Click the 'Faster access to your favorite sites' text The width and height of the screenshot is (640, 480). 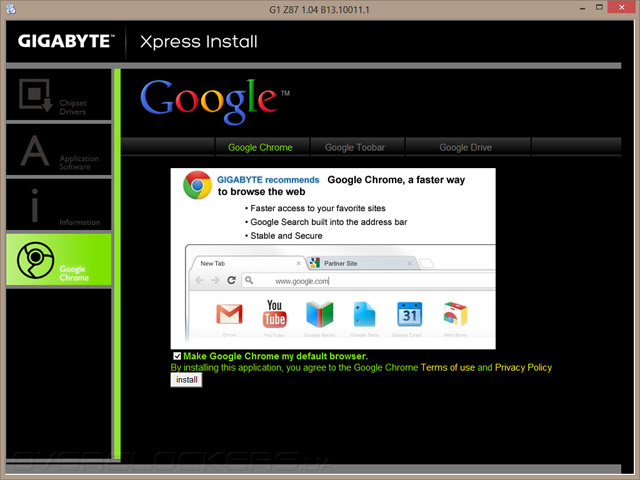point(318,208)
